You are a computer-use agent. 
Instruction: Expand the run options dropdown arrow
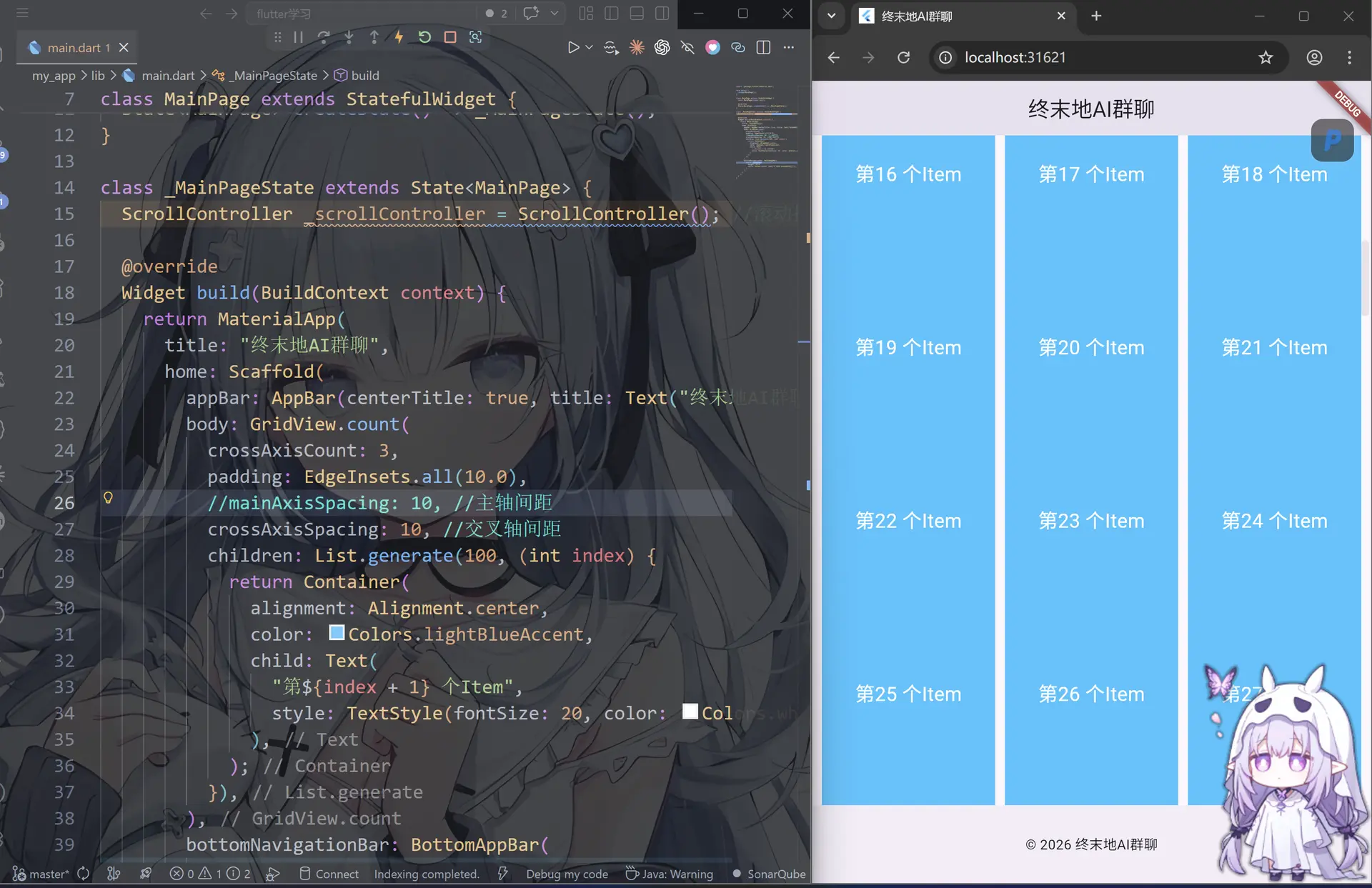590,47
